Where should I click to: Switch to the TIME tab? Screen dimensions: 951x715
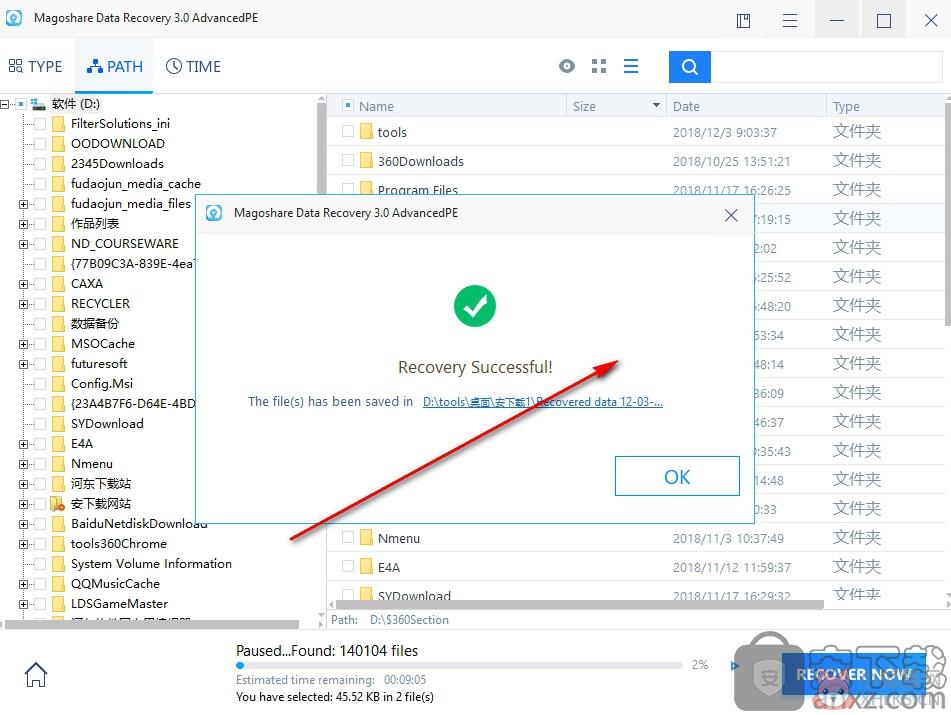coord(193,66)
